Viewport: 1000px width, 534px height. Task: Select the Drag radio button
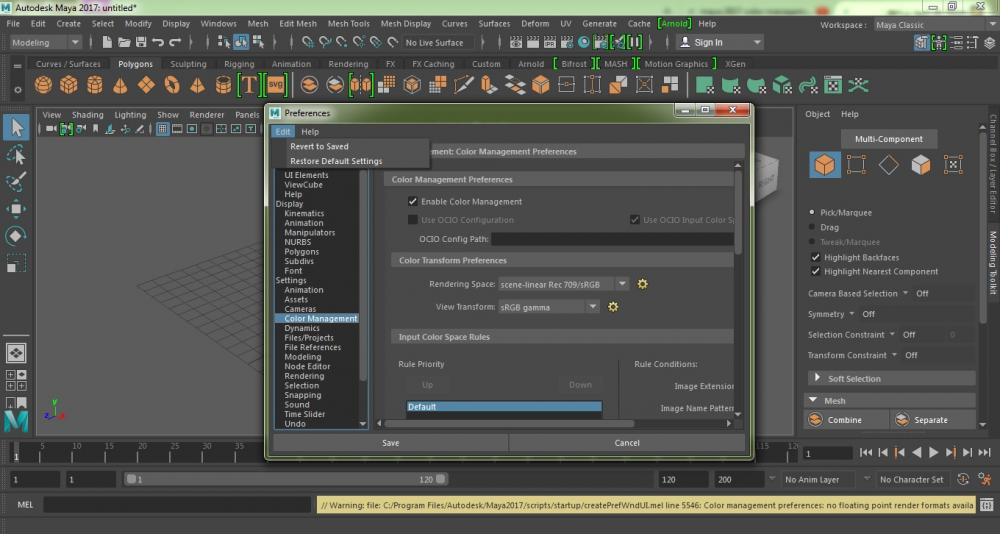pos(811,227)
